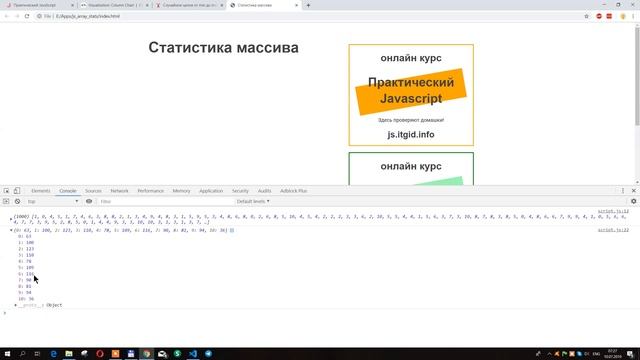Image resolution: width=640 pixels, height=360 pixels.
Task: Expand the (1000) array log entry
Action: pyautogui.click(x=11, y=219)
